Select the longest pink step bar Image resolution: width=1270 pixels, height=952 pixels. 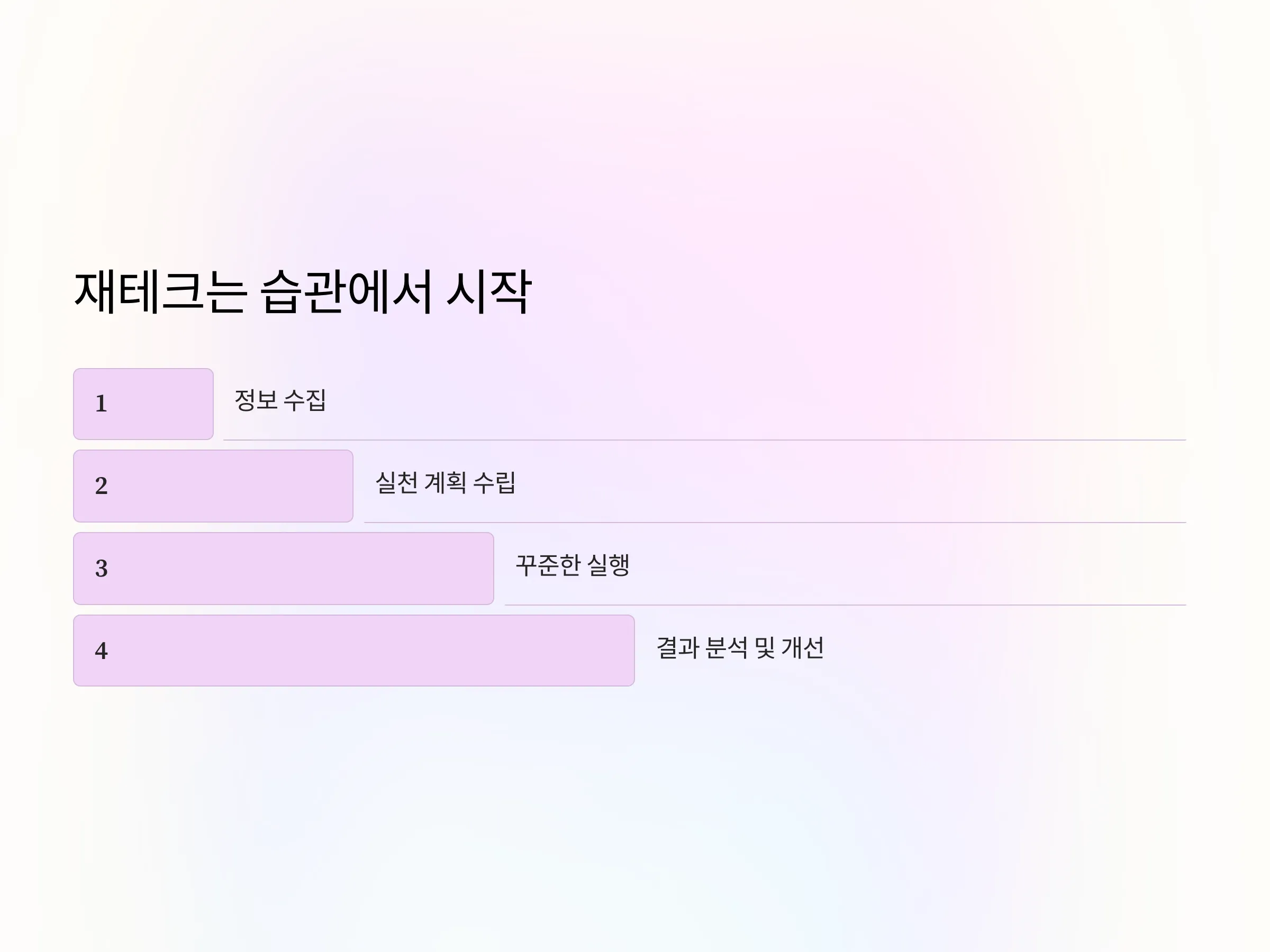(x=353, y=651)
